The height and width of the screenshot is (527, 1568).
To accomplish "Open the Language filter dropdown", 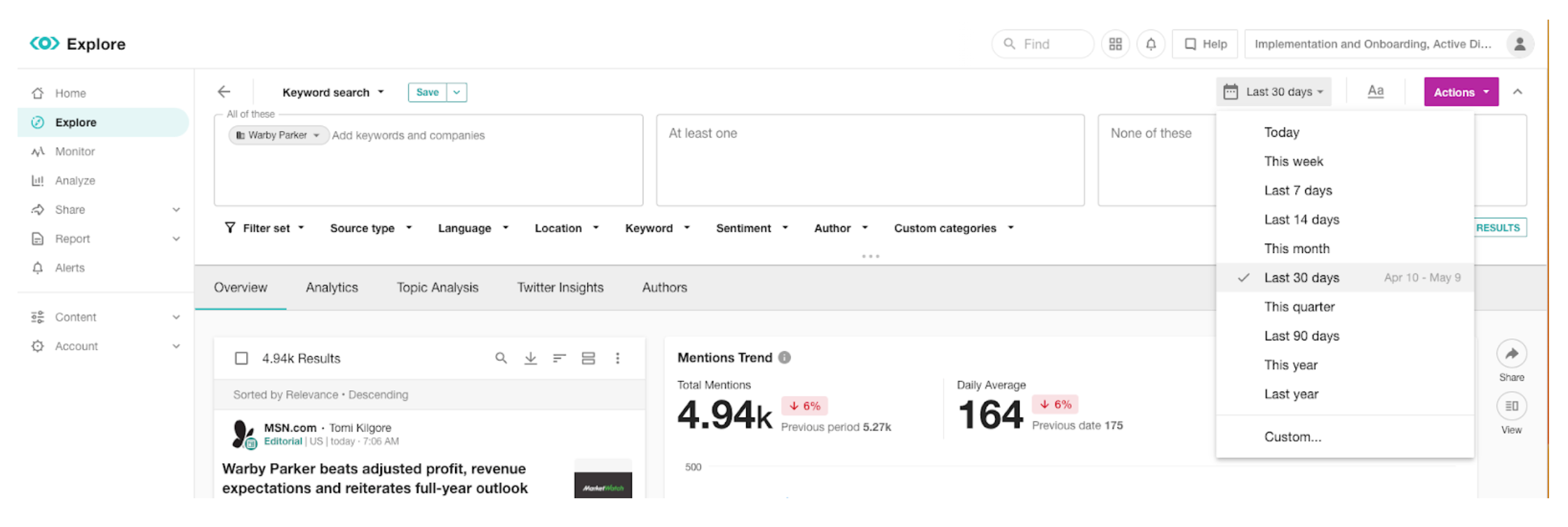I will click(x=473, y=228).
